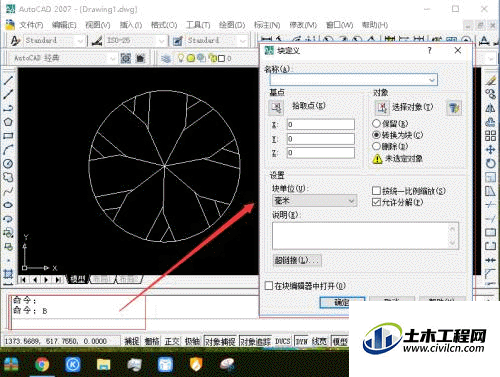Open Quick Select in block dialog
The image size is (500, 377).
click(454, 107)
